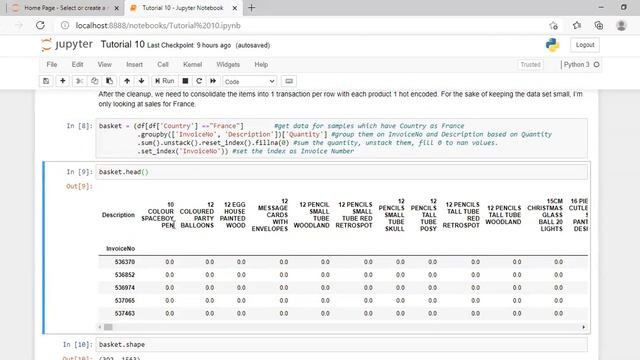
Task: Open the Help menu
Action: pyautogui.click(x=261, y=64)
